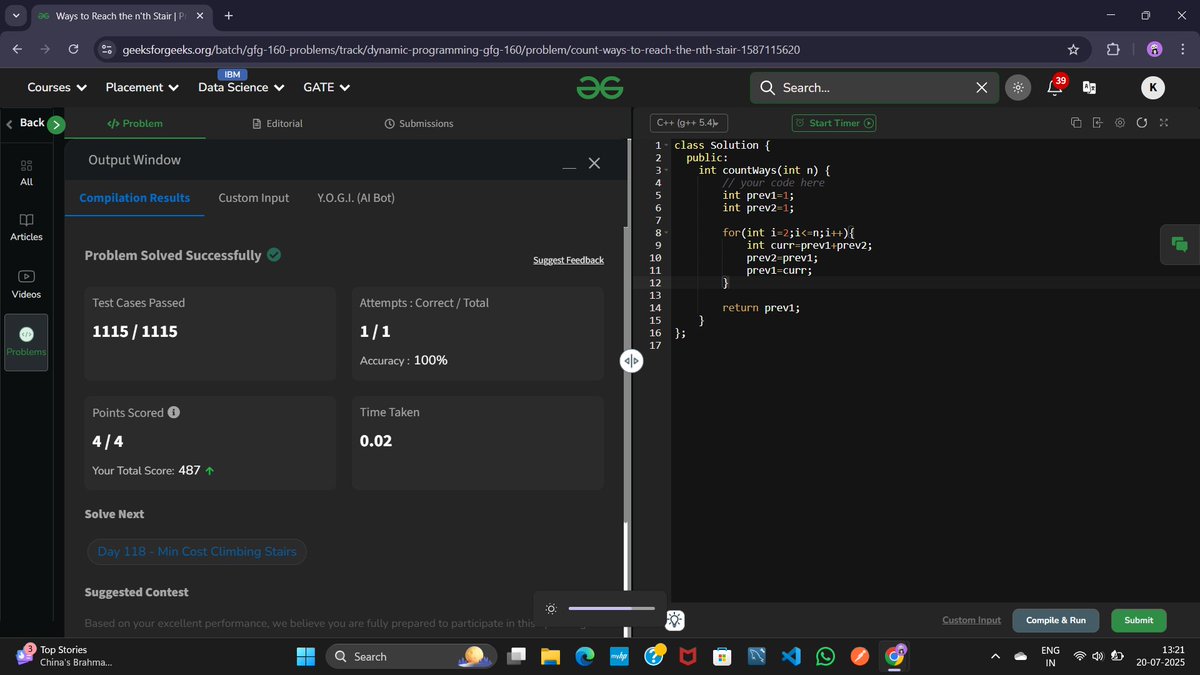Bookmark this page with the star icon
Viewport: 1200px width, 675px height.
coord(1073,49)
